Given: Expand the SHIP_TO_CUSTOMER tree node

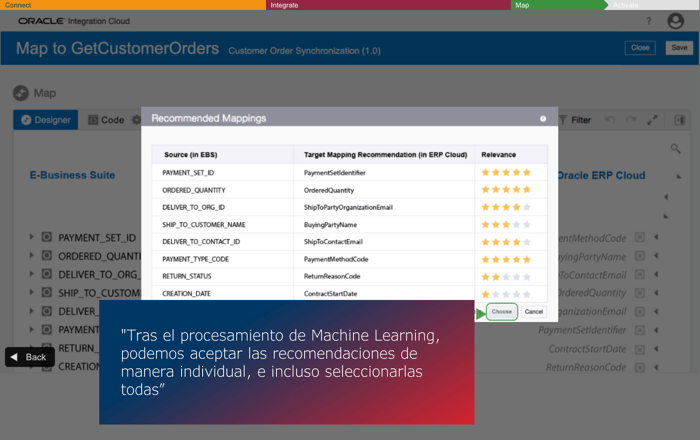Looking at the screenshot, I should pos(31,292).
